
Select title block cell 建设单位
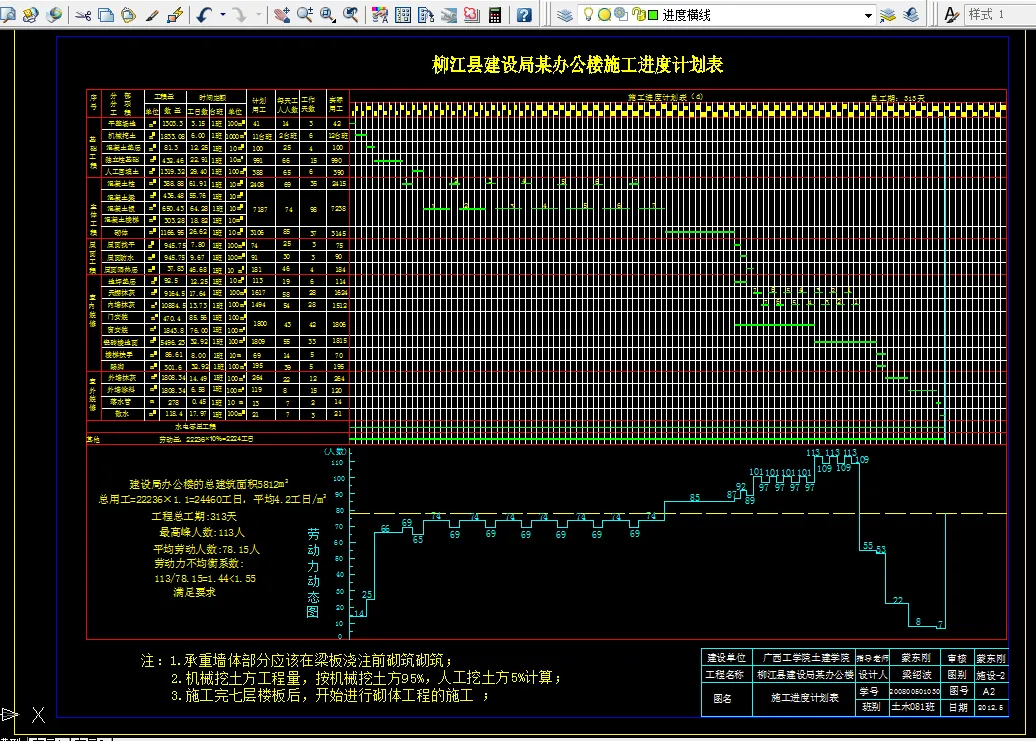(x=727, y=658)
